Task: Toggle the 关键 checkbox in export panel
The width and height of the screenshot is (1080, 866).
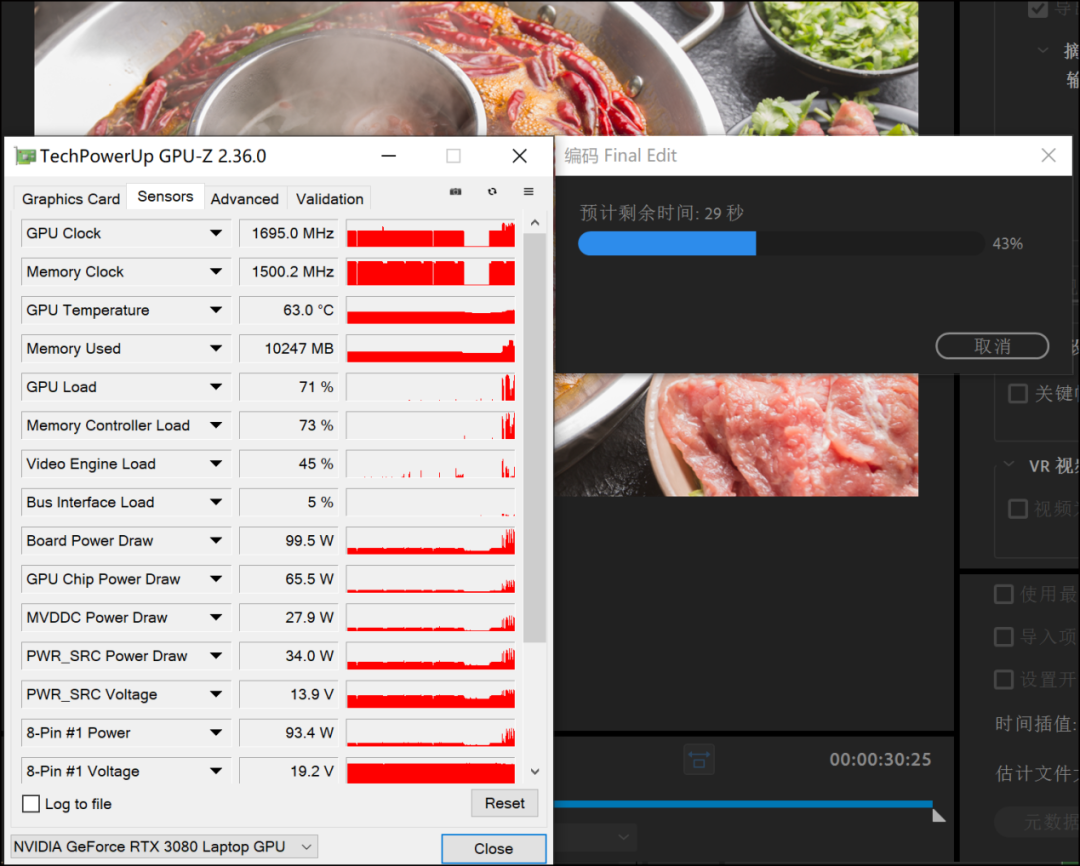Action: point(1017,393)
